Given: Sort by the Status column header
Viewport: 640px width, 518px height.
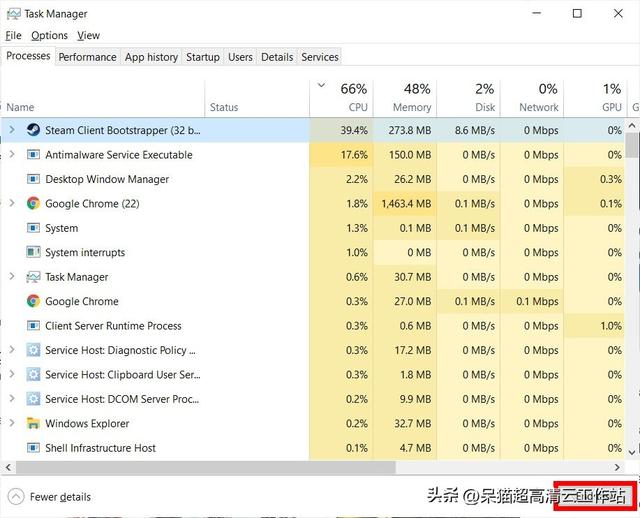Looking at the screenshot, I should 257,98.
